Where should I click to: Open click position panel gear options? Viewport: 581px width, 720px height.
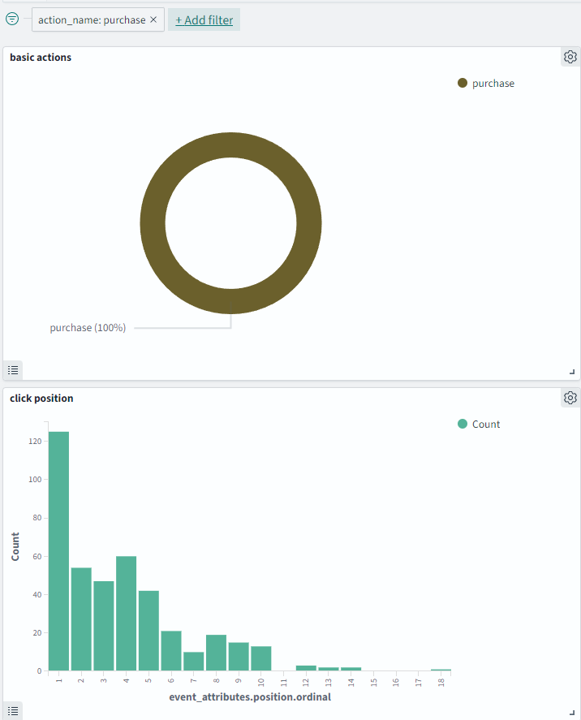click(x=570, y=398)
